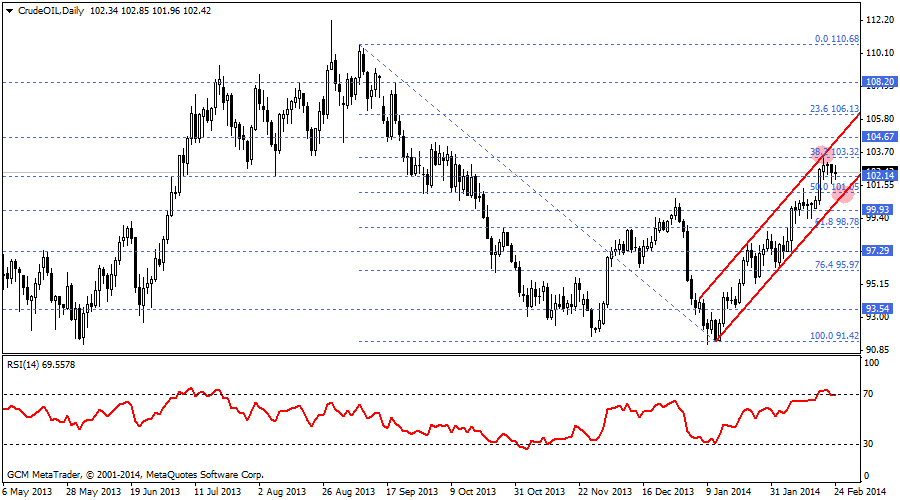The width and height of the screenshot is (900, 500).
Task: Click the 97.29 price level label
Action: [x=877, y=250]
